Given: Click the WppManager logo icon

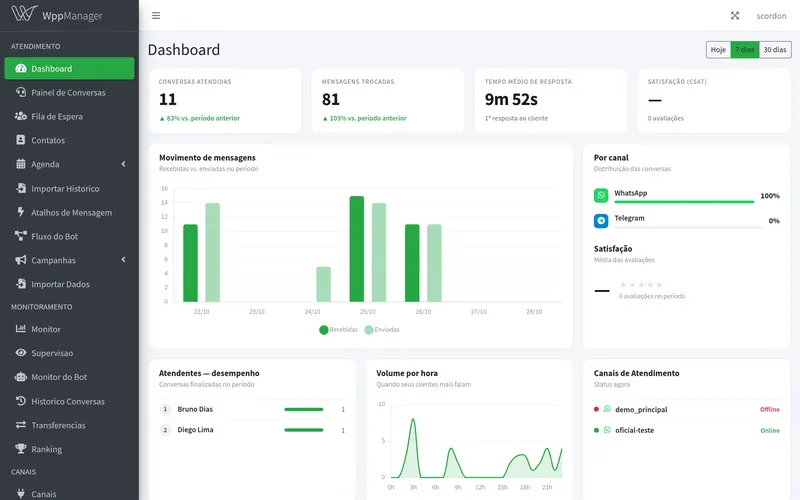Looking at the screenshot, I should pyautogui.click(x=24, y=13).
